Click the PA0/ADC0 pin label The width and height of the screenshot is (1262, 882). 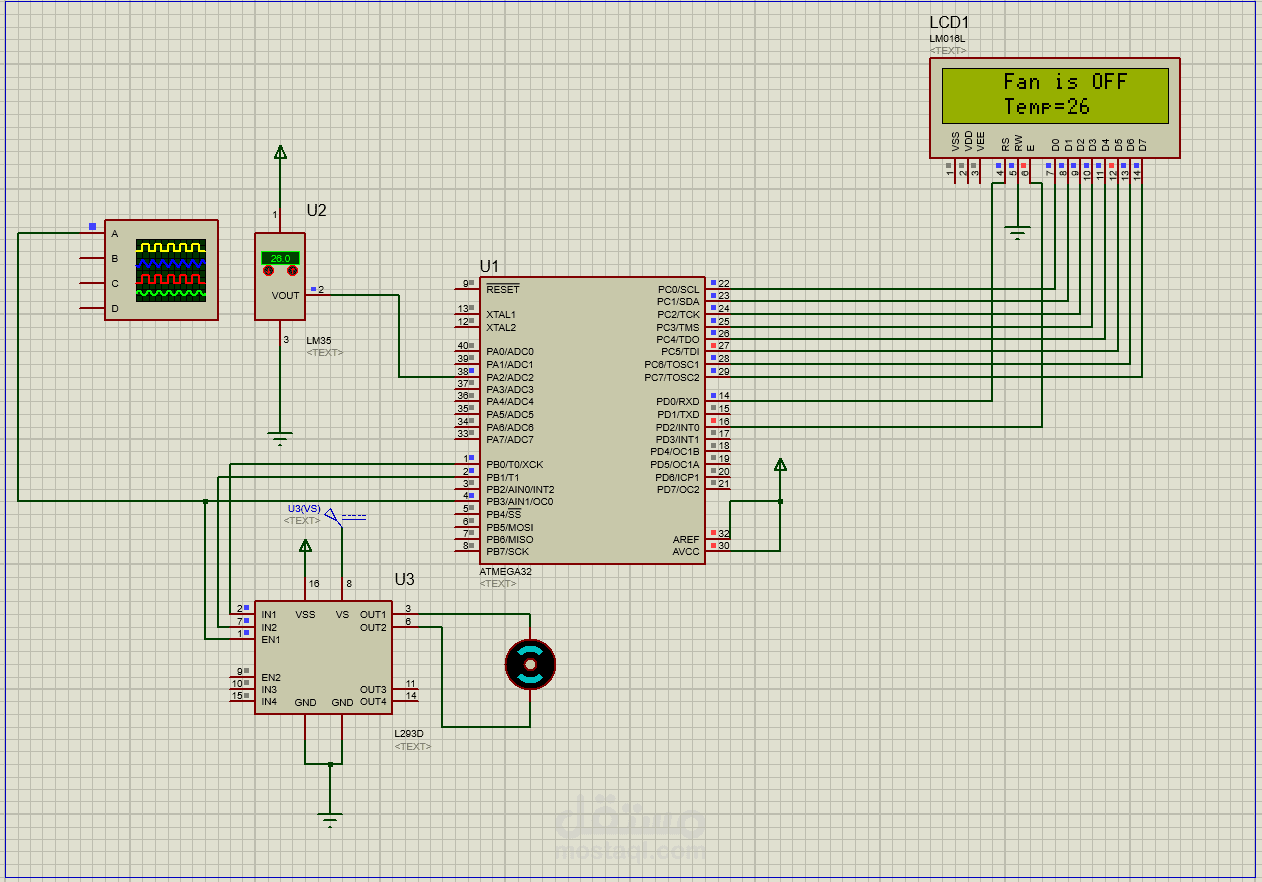pyautogui.click(x=510, y=352)
